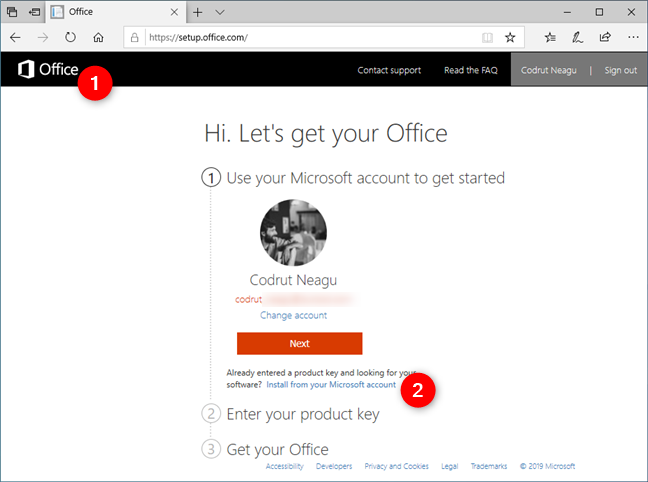This screenshot has width=648, height=482.
Task: Add this page to favorites star
Action: pos(510,37)
